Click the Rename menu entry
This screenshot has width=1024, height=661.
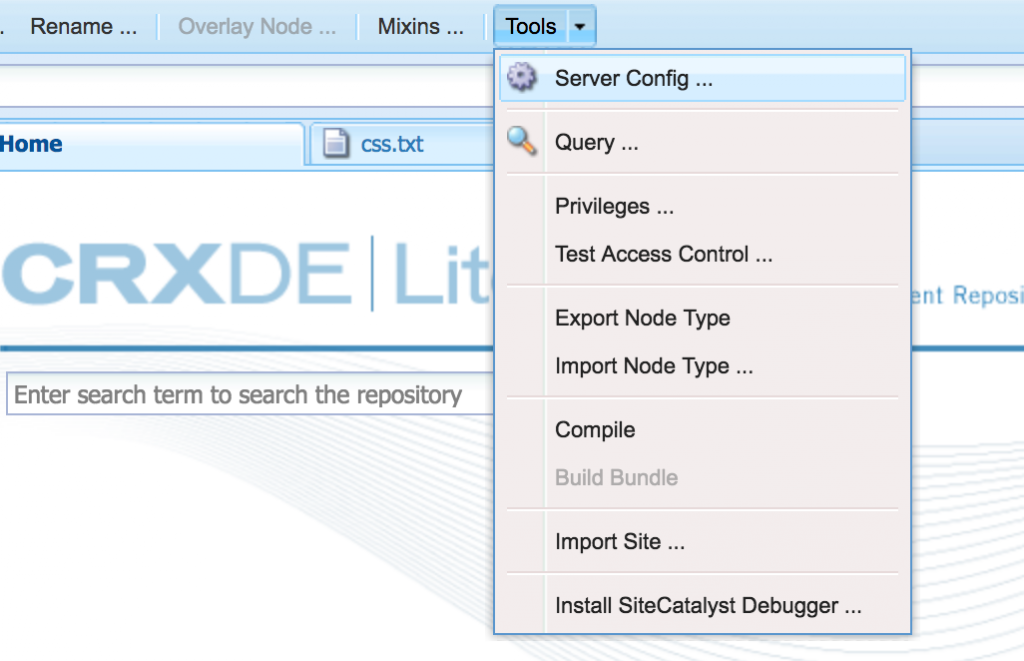[83, 26]
